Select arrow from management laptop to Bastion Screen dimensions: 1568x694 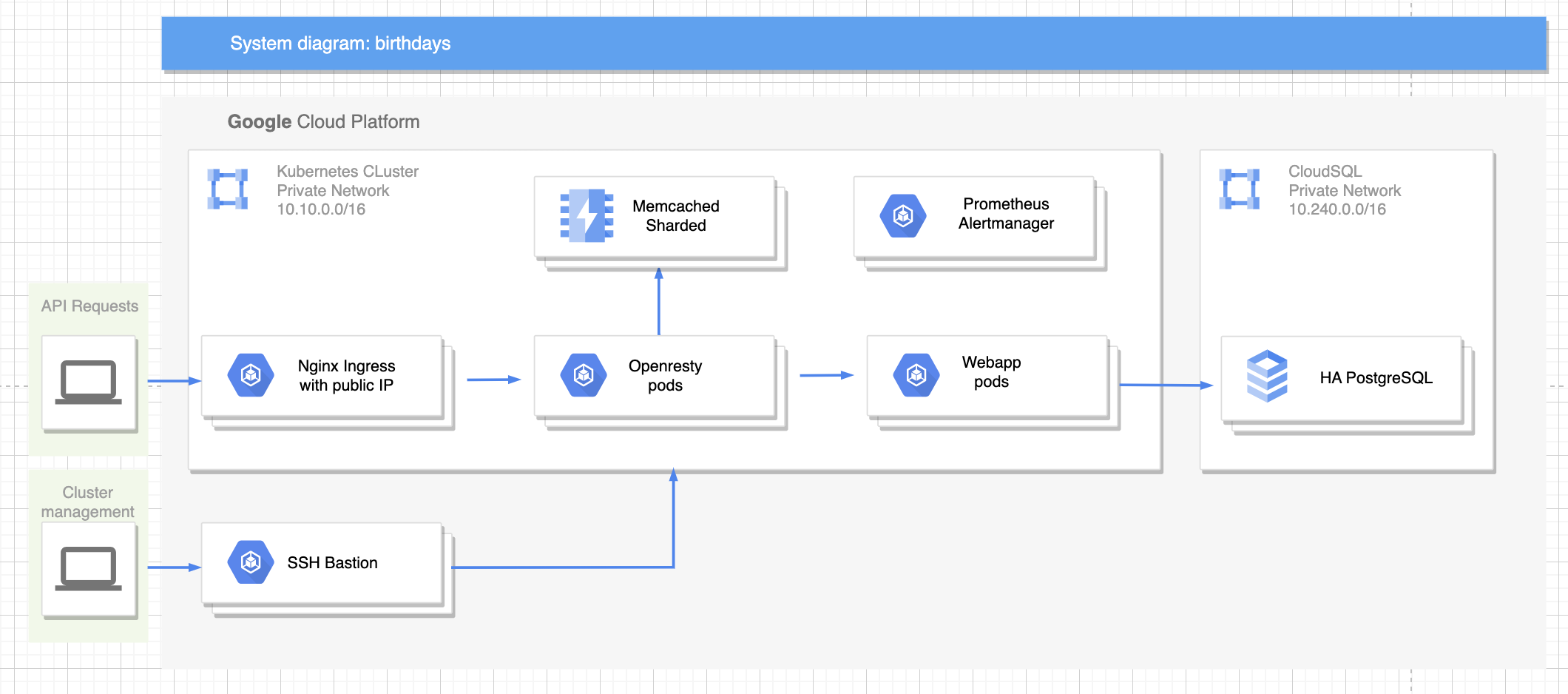click(x=175, y=567)
